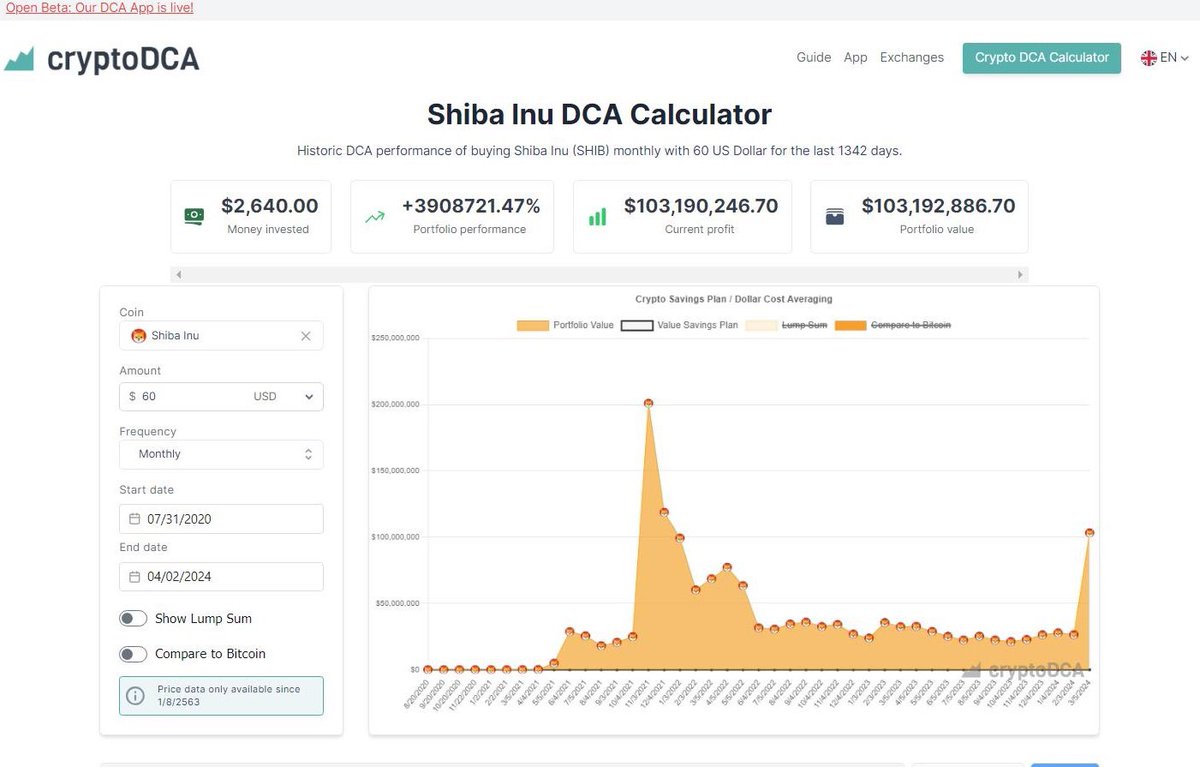Click the End date calendar icon
This screenshot has height=767, width=1200.
[x=135, y=576]
